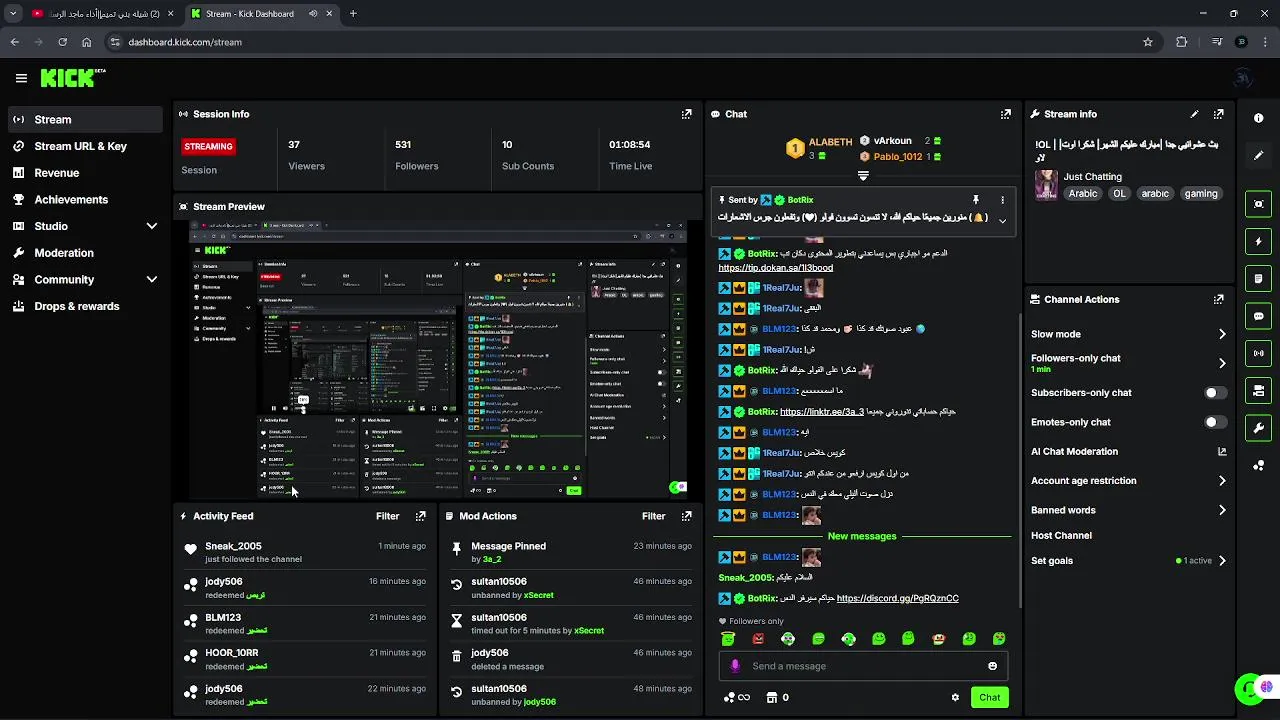Toggle the stream preview widget in right toolbar

pyautogui.click(x=1258, y=204)
